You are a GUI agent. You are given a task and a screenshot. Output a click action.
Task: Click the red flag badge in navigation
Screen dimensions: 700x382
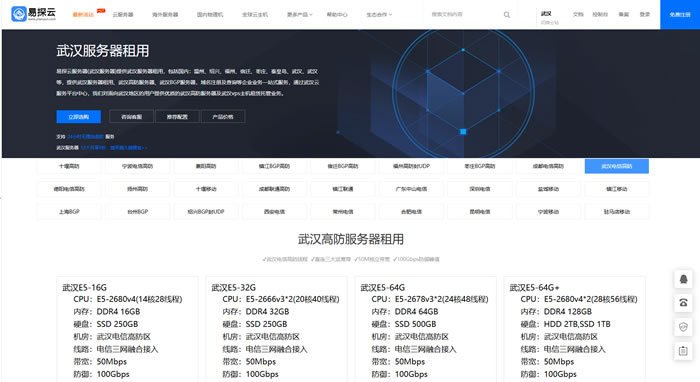click(101, 11)
